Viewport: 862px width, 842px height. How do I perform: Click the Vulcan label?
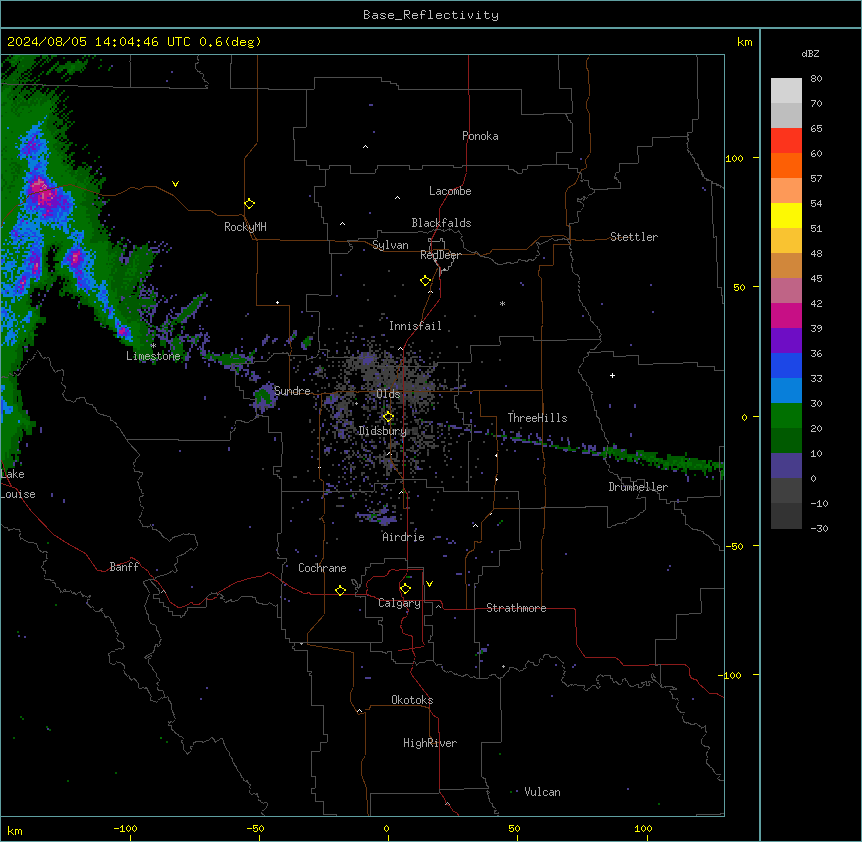pos(543,792)
